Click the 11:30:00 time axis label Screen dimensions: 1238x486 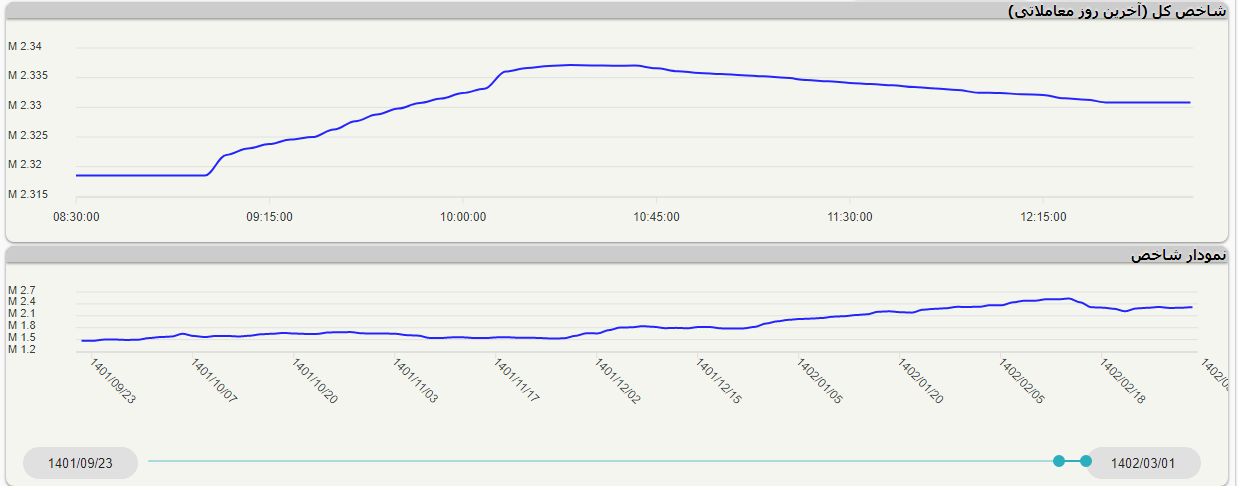(x=849, y=216)
